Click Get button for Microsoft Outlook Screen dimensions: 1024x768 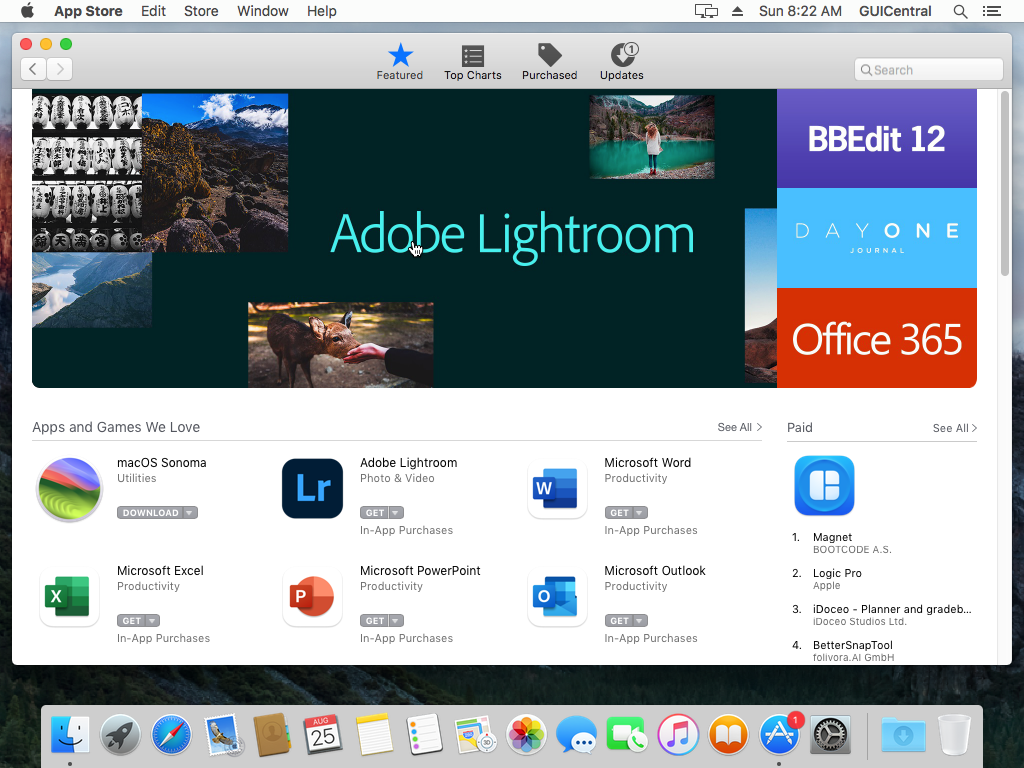pyautogui.click(x=619, y=620)
